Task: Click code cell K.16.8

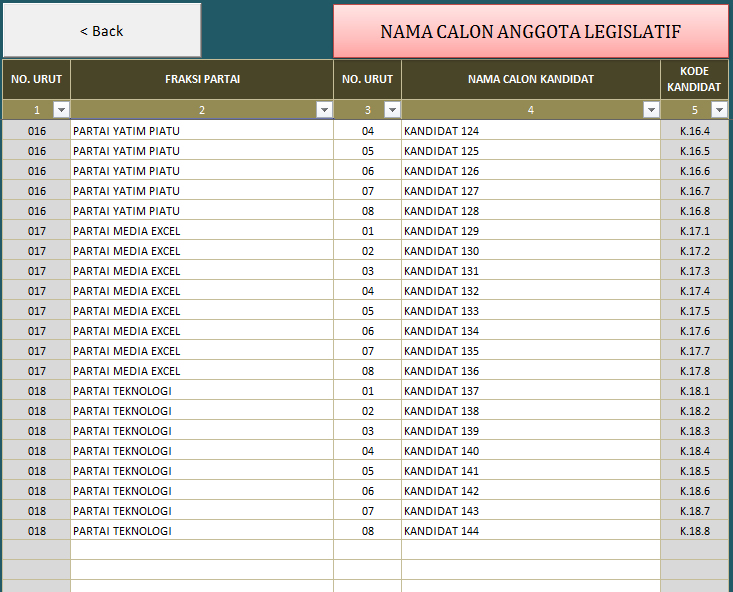Action: coord(694,210)
